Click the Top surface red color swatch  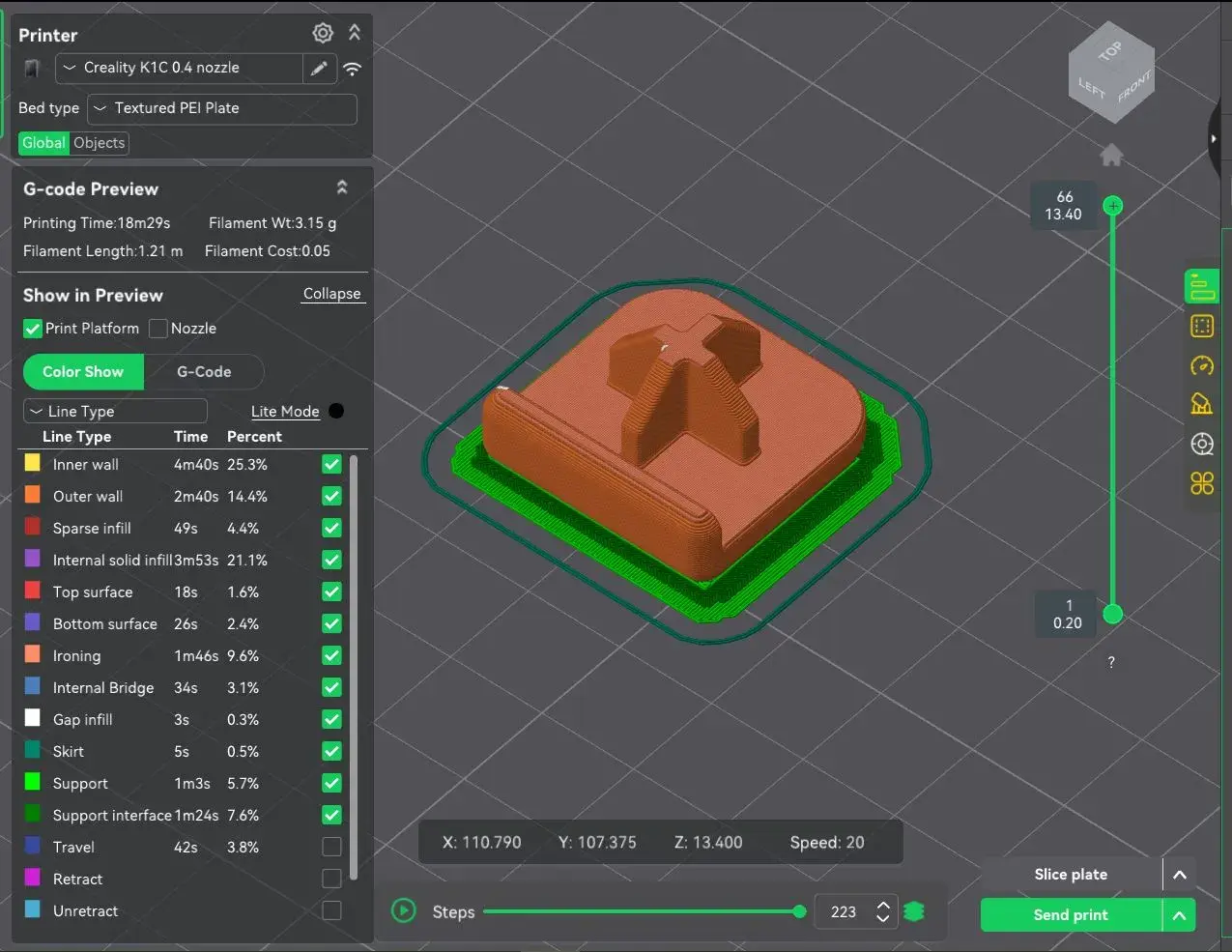pyautogui.click(x=33, y=591)
